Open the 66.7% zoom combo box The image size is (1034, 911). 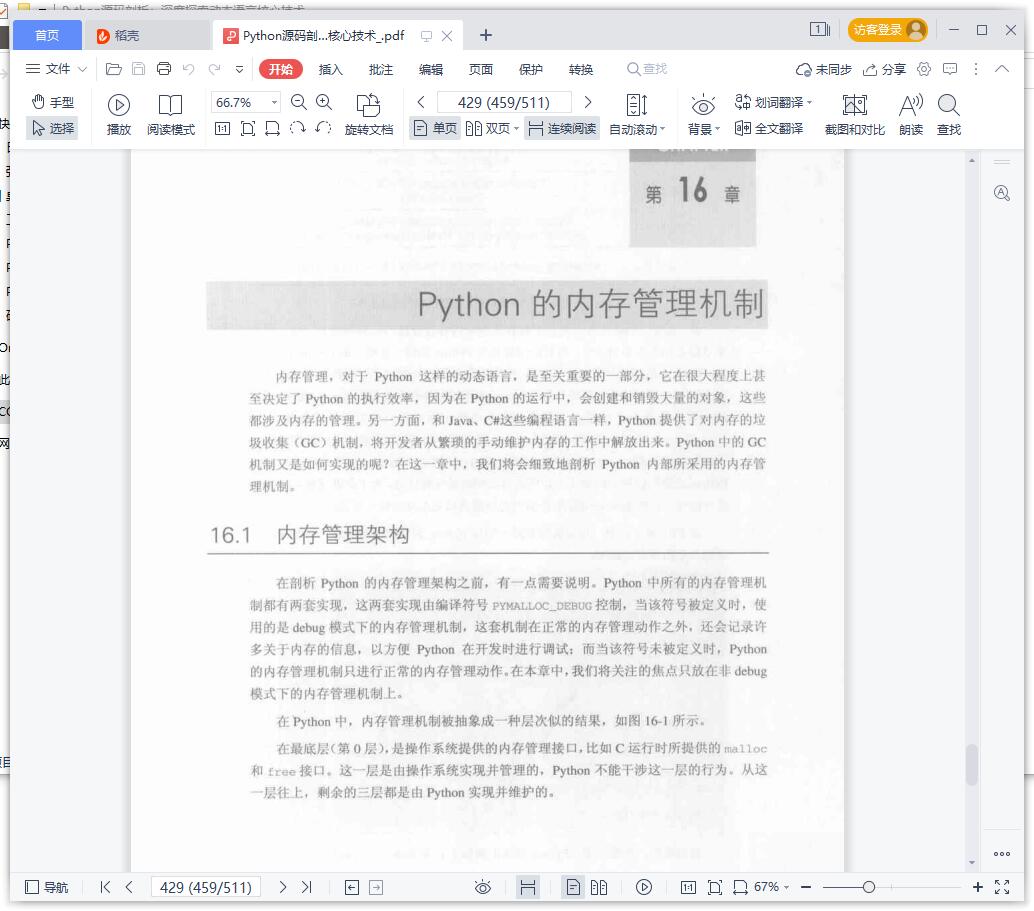point(245,102)
